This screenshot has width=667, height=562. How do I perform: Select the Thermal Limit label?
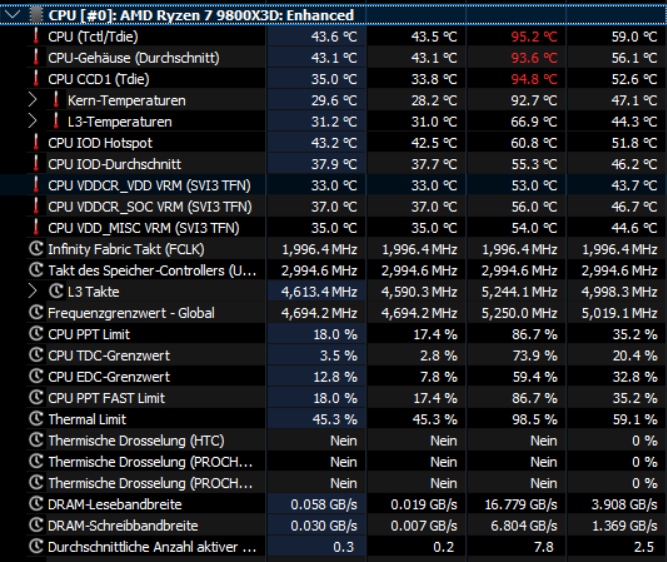(87, 419)
